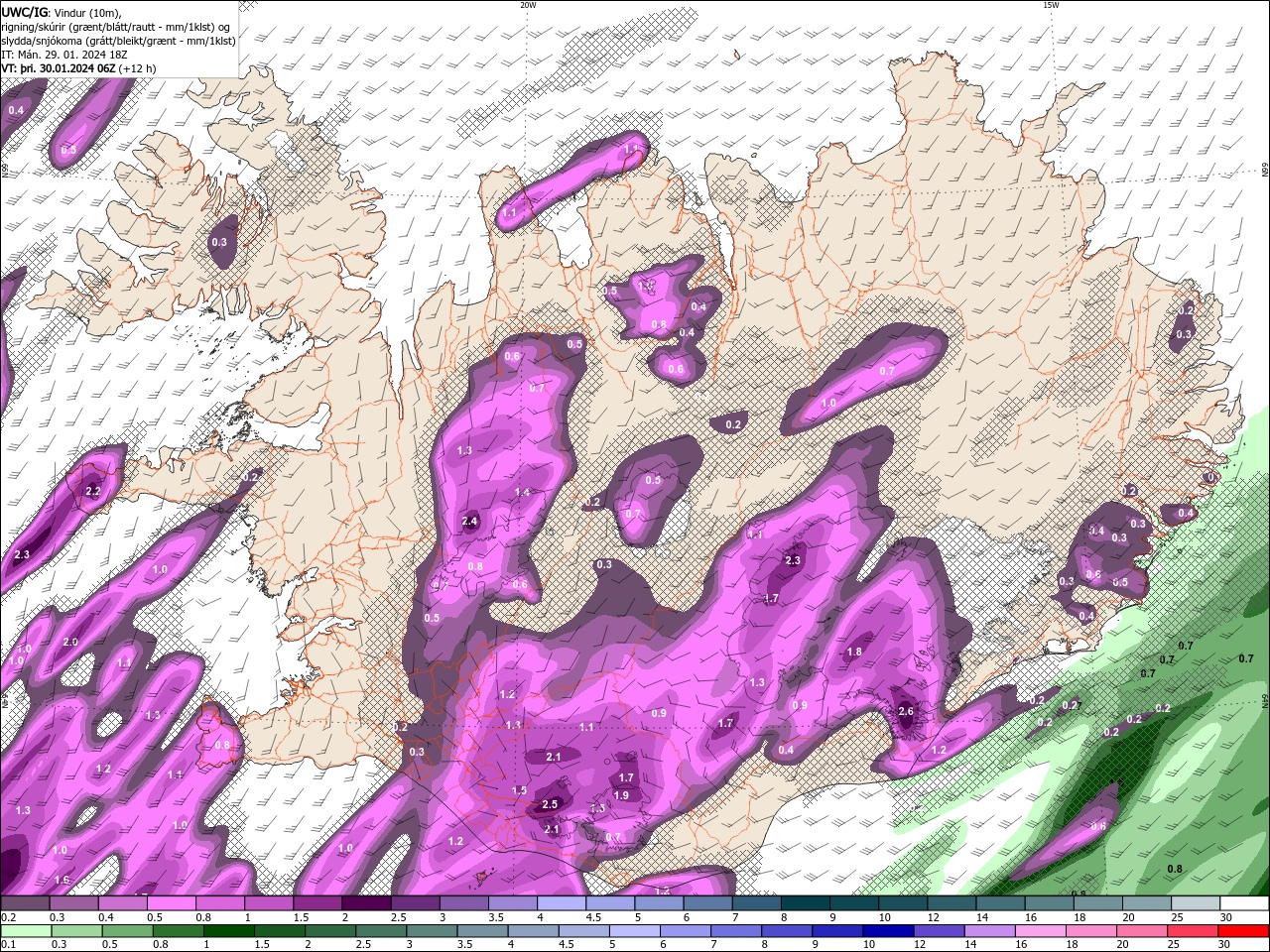Image resolution: width=1270 pixels, height=952 pixels.
Task: Click the map value '2.6' near the south coast
Action: (x=905, y=711)
